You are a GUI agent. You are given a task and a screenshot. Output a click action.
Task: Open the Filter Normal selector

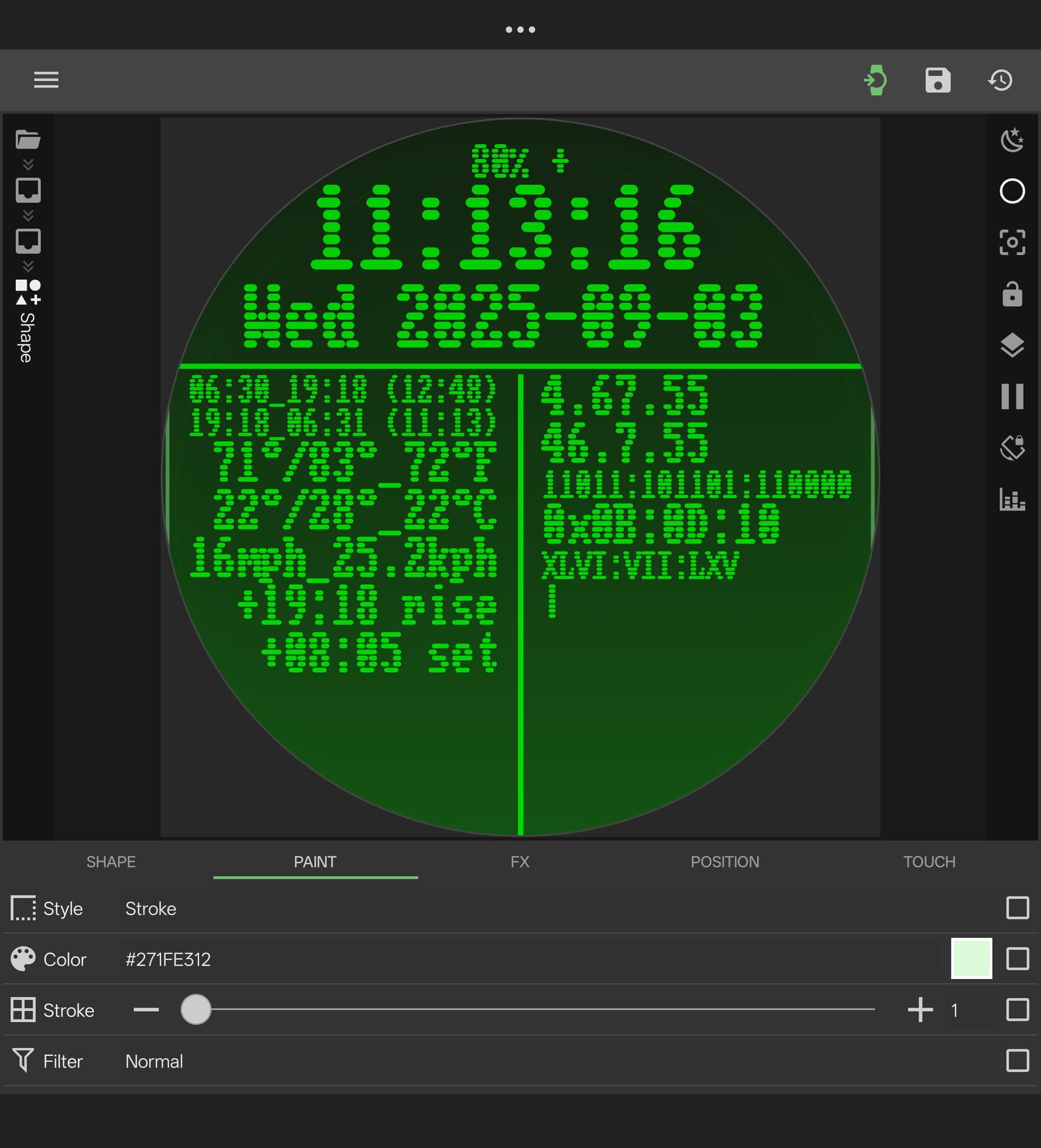(x=154, y=1061)
